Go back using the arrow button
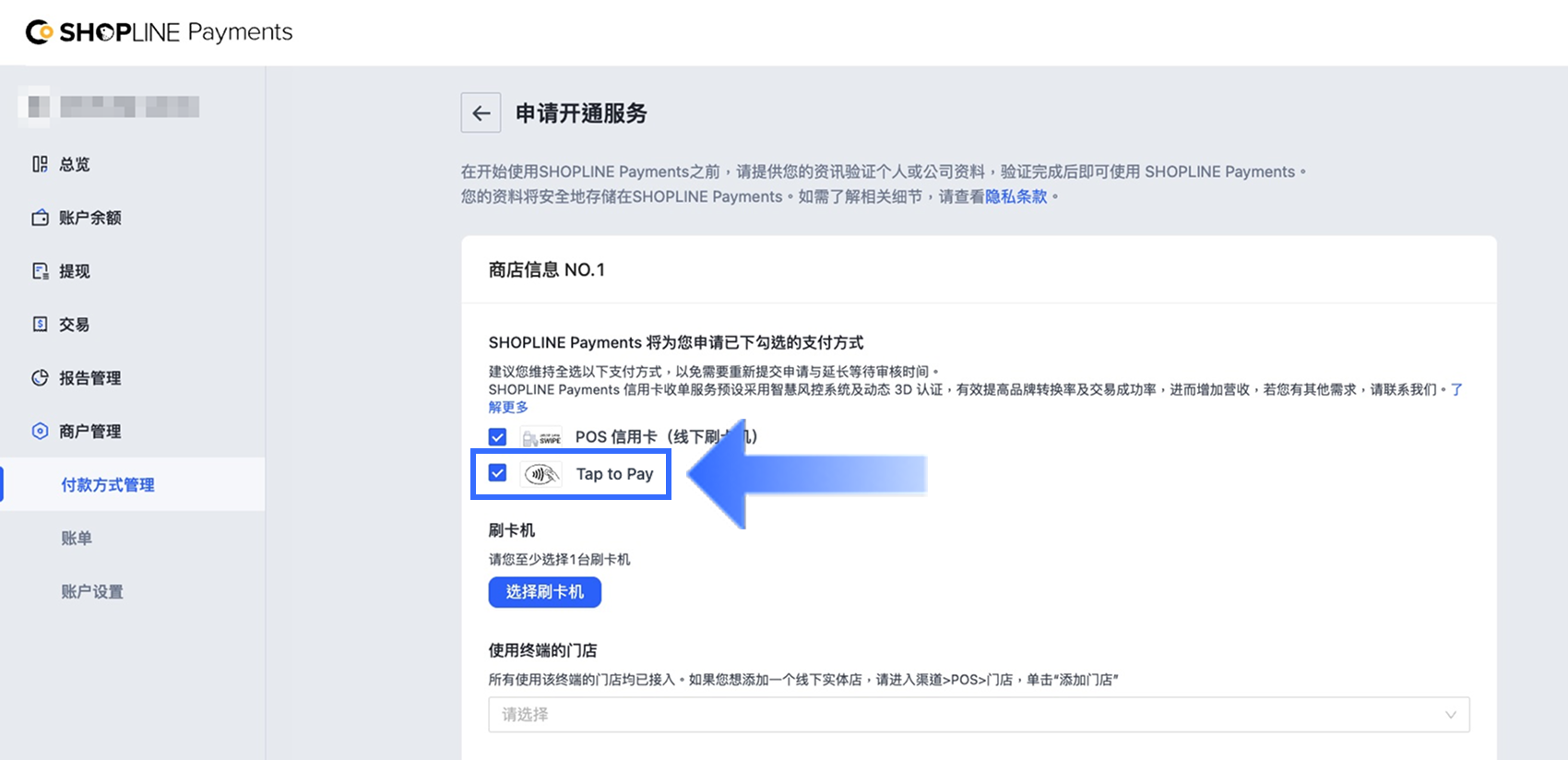This screenshot has width=1568, height=760. tap(481, 113)
